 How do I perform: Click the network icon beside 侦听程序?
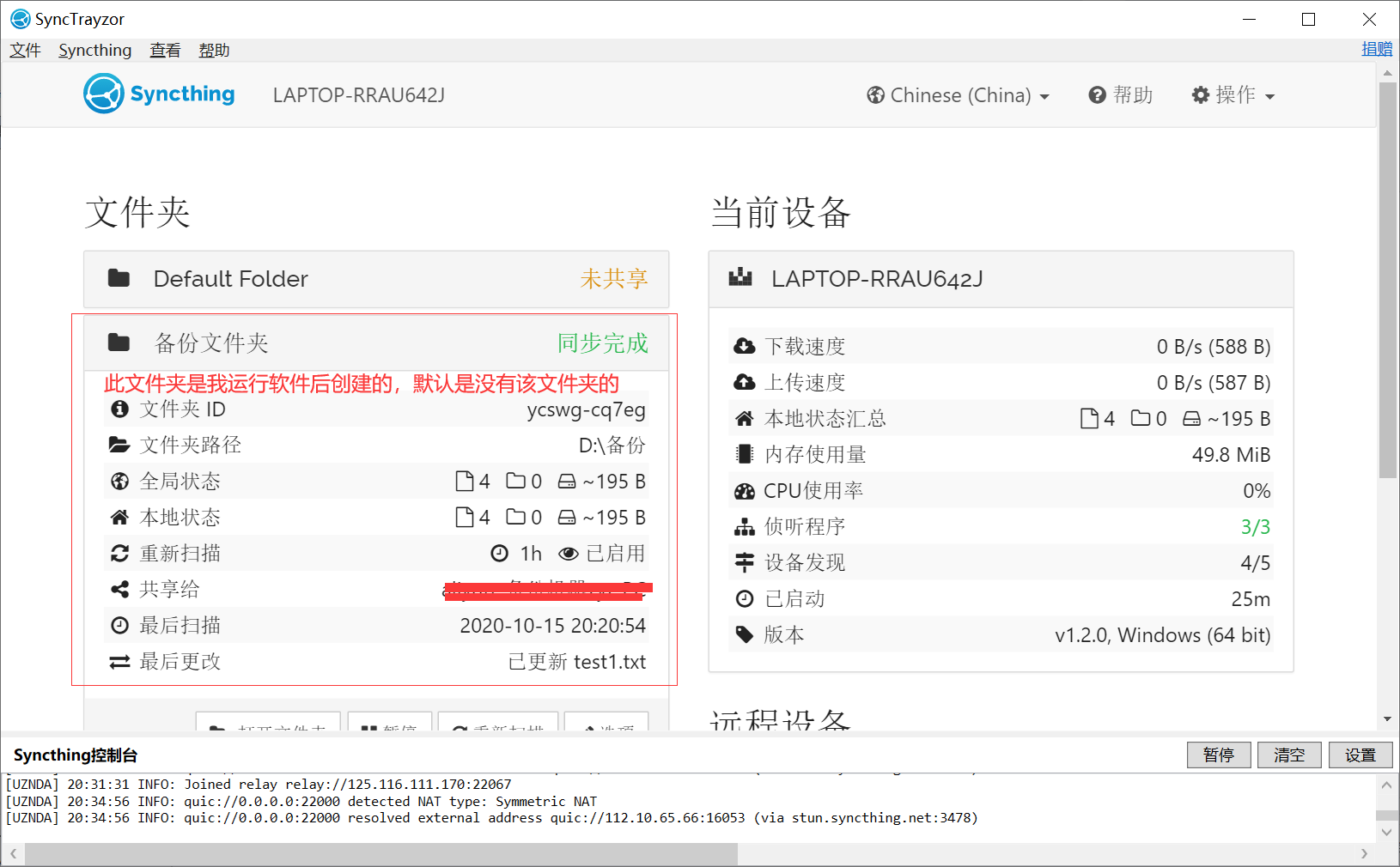[745, 526]
